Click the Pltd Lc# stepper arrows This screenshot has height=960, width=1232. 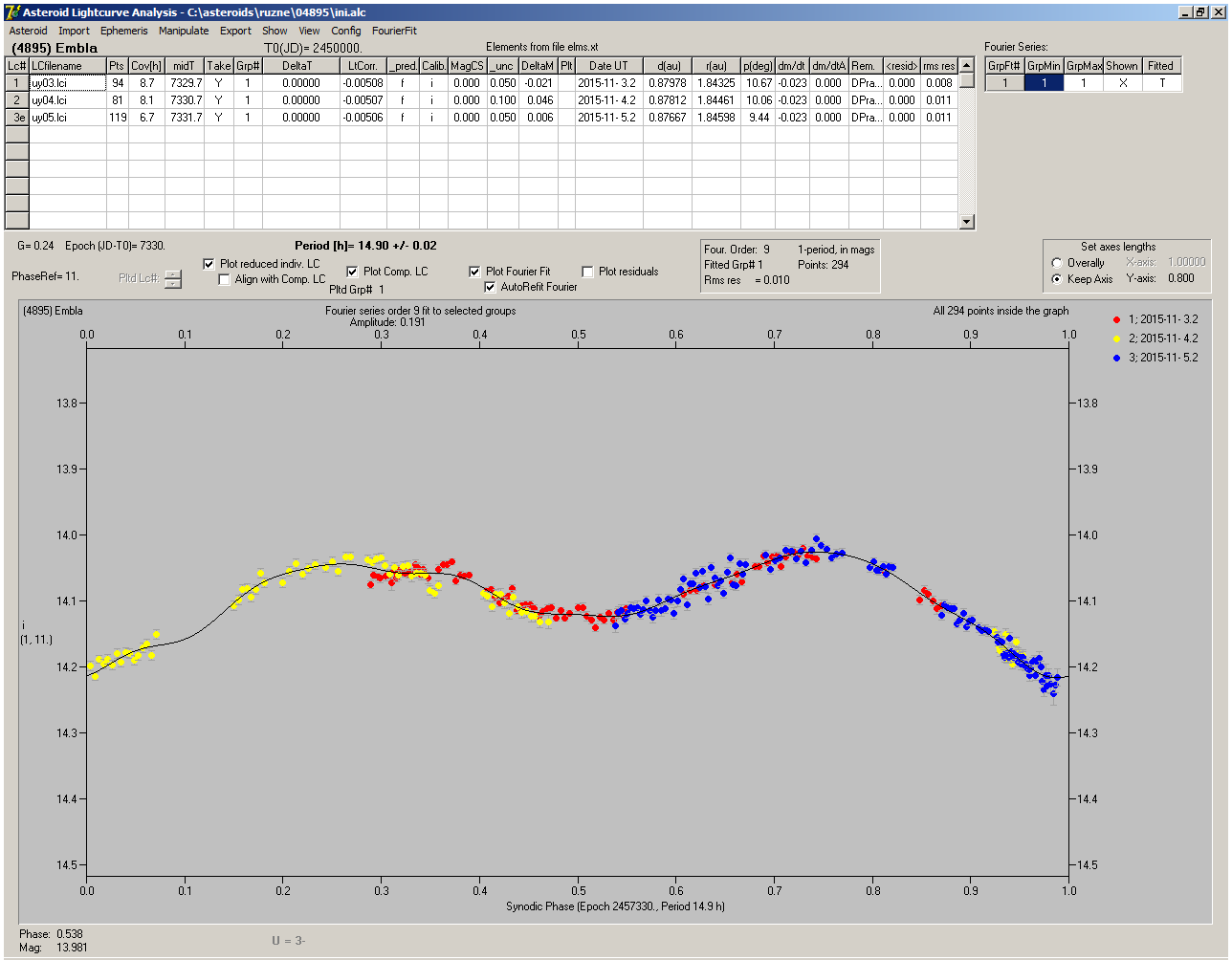pos(172,279)
